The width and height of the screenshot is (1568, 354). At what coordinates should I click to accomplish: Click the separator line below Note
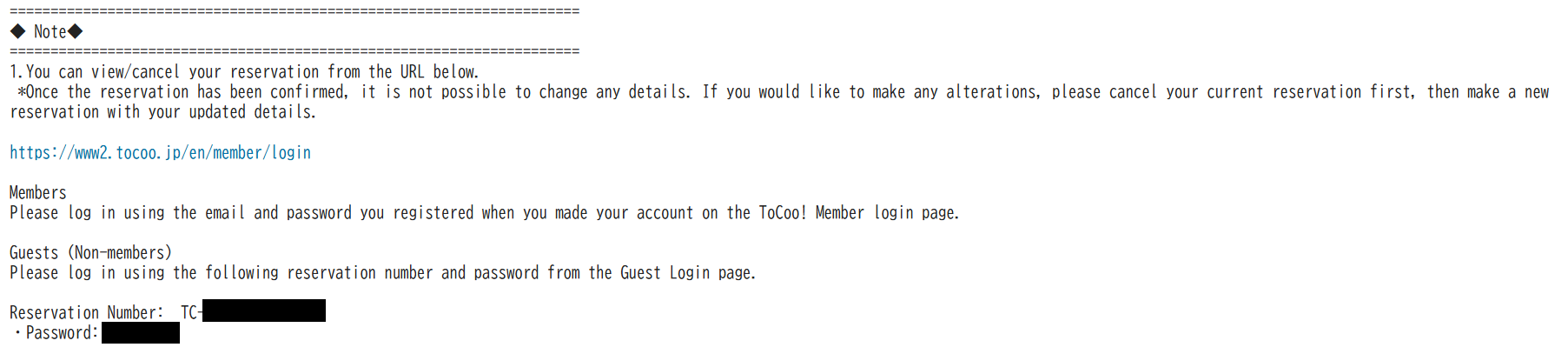pyautogui.click(x=294, y=51)
